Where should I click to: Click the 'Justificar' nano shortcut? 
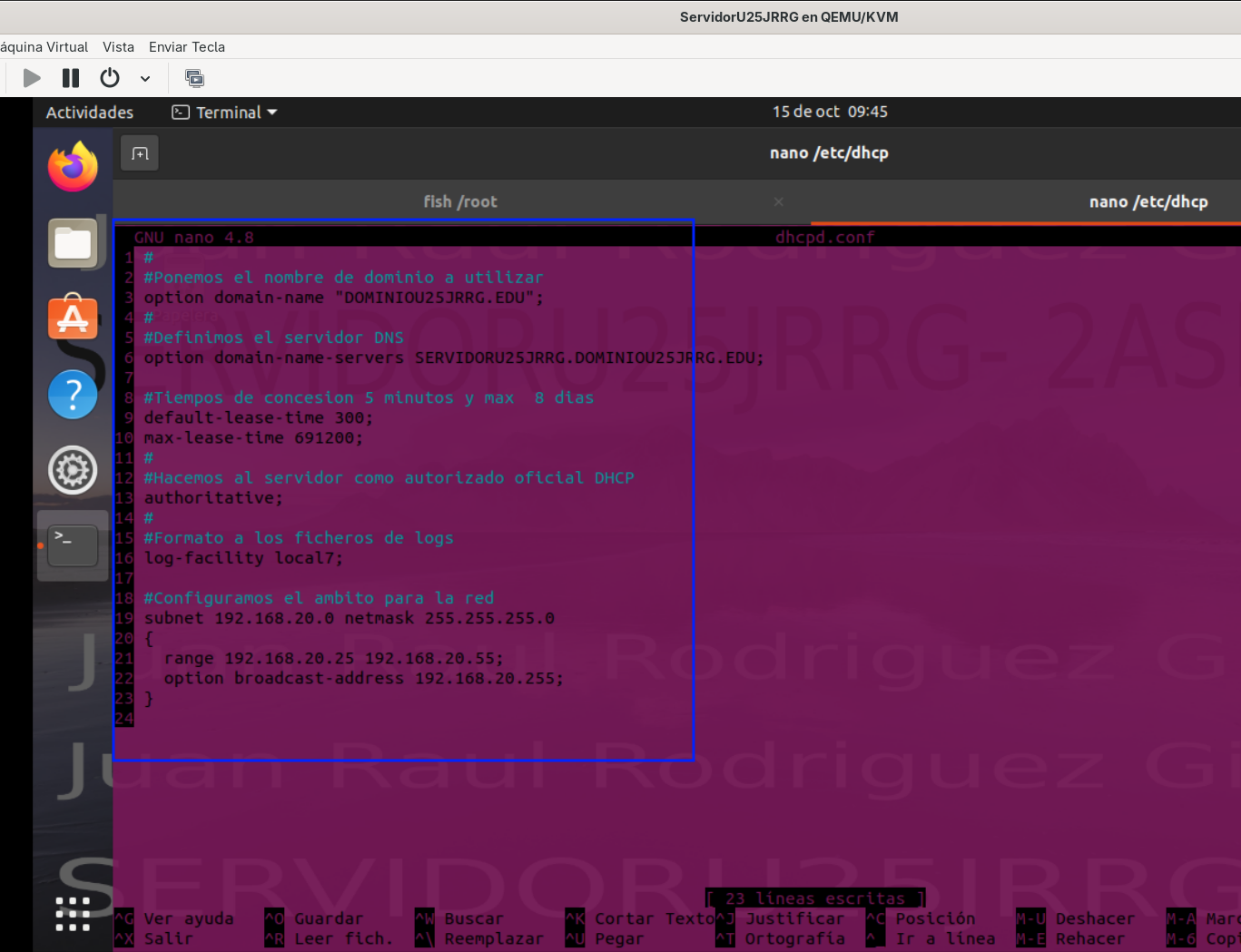pyautogui.click(x=794, y=918)
